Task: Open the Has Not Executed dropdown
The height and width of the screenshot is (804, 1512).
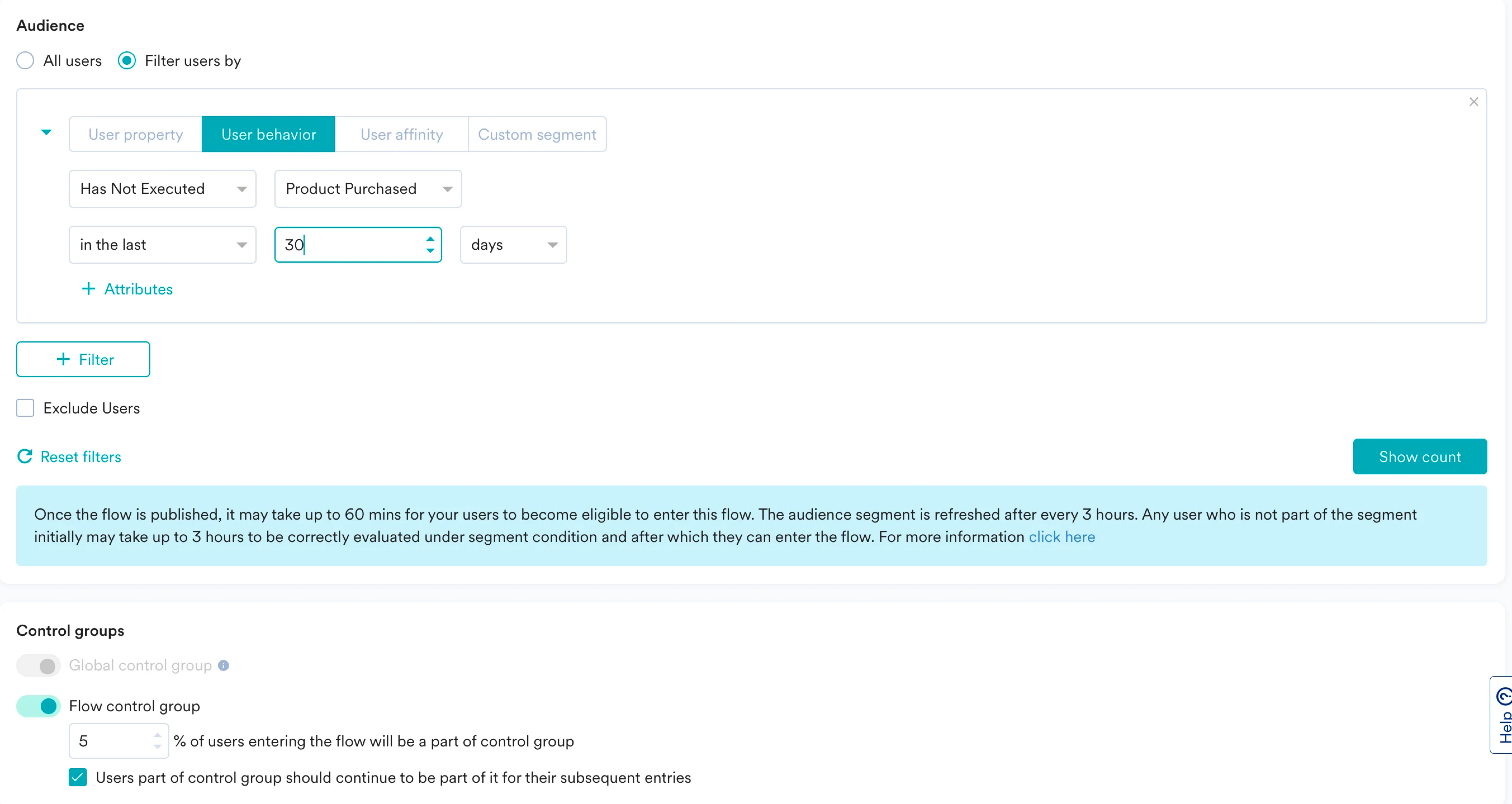Action: point(162,189)
